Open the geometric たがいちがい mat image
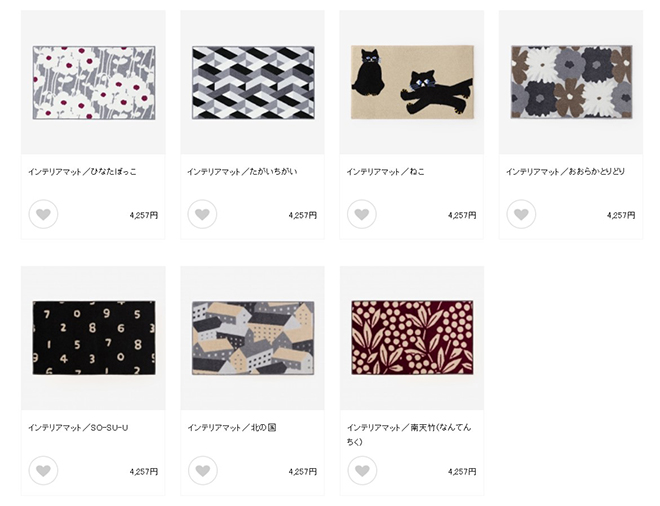The width and height of the screenshot is (660, 506). pos(253,83)
